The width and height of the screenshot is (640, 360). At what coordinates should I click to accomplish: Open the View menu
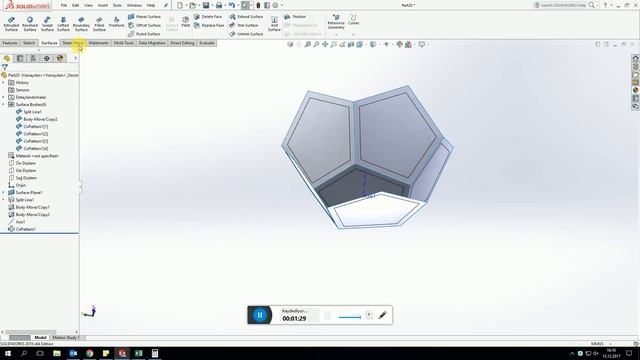[x=88, y=5]
